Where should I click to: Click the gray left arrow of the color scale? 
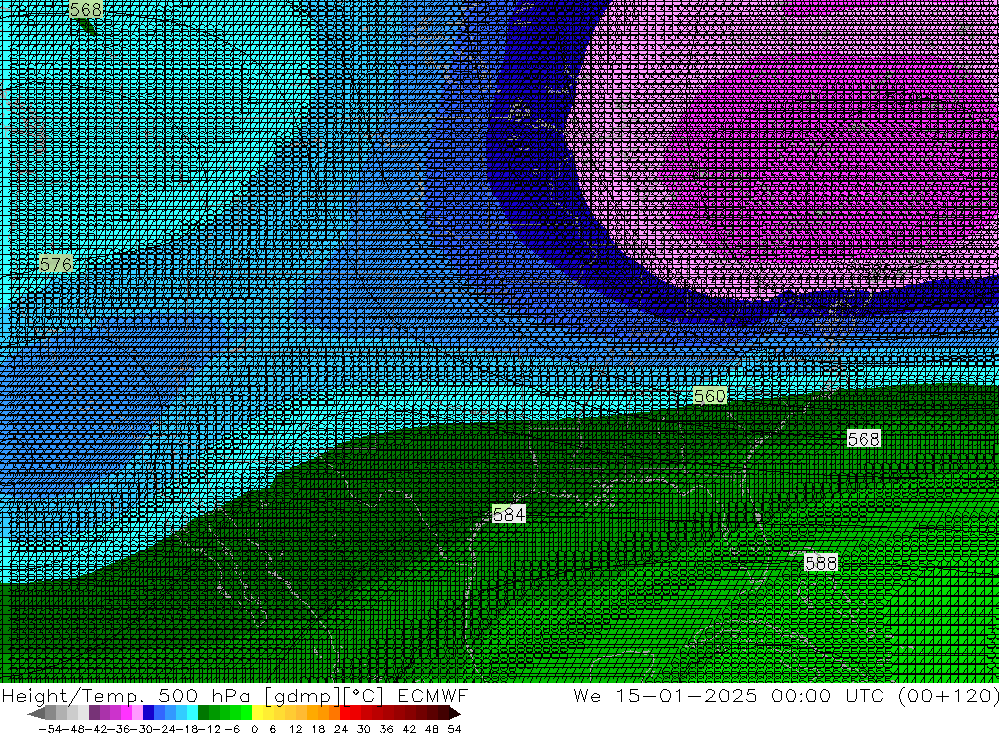tap(36, 713)
